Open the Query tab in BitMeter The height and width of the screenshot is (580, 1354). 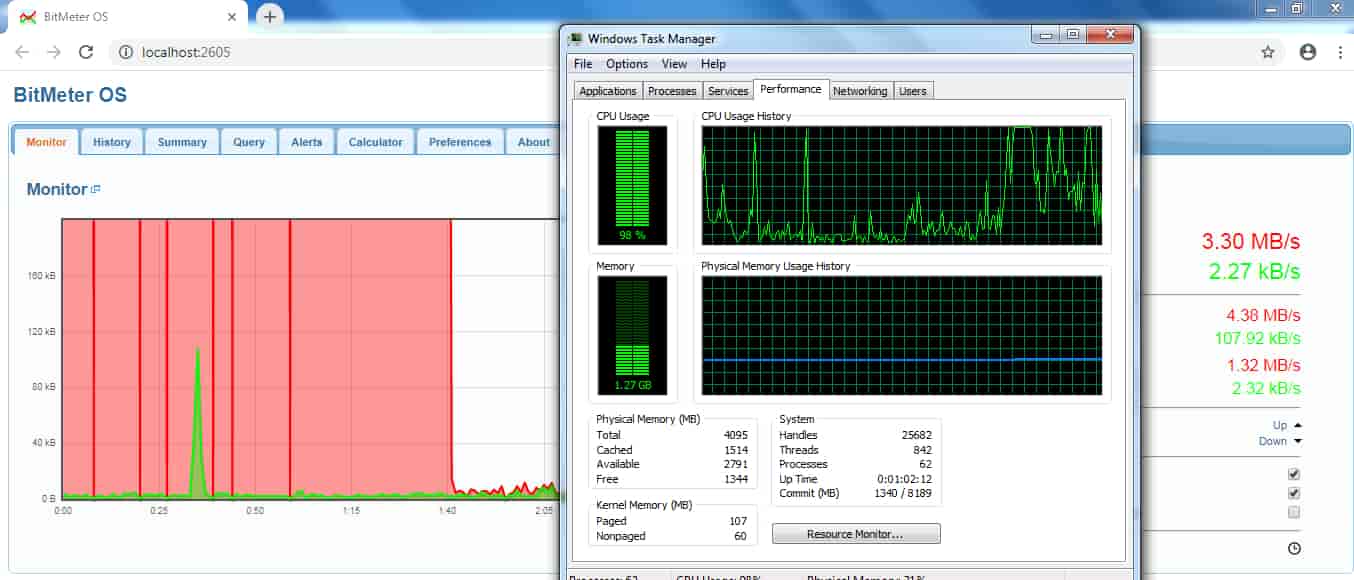tap(249, 142)
